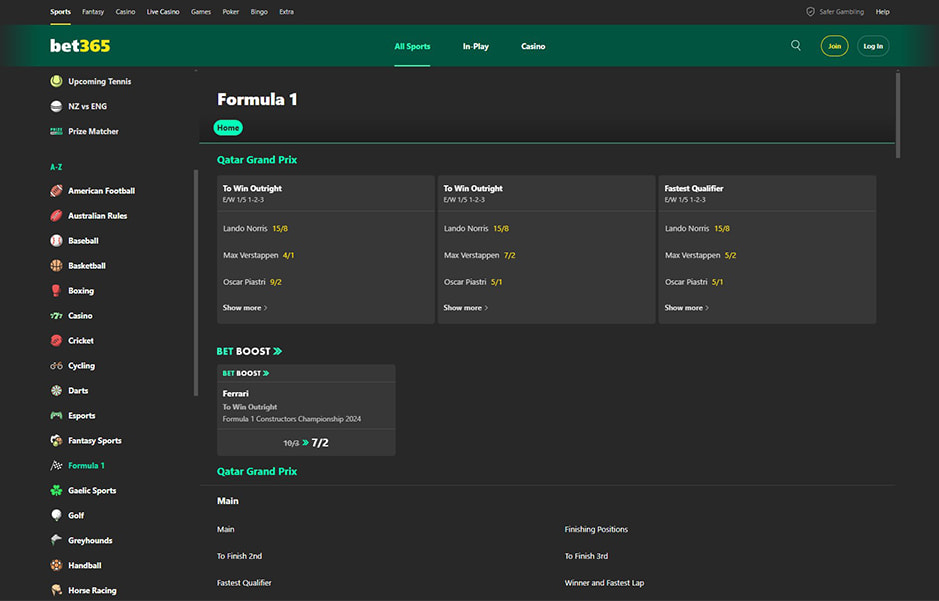Screen dimensions: 939x601
Task: Pick Max Verstappen at 5/2 Fastest Qualifier
Action: 701,255
